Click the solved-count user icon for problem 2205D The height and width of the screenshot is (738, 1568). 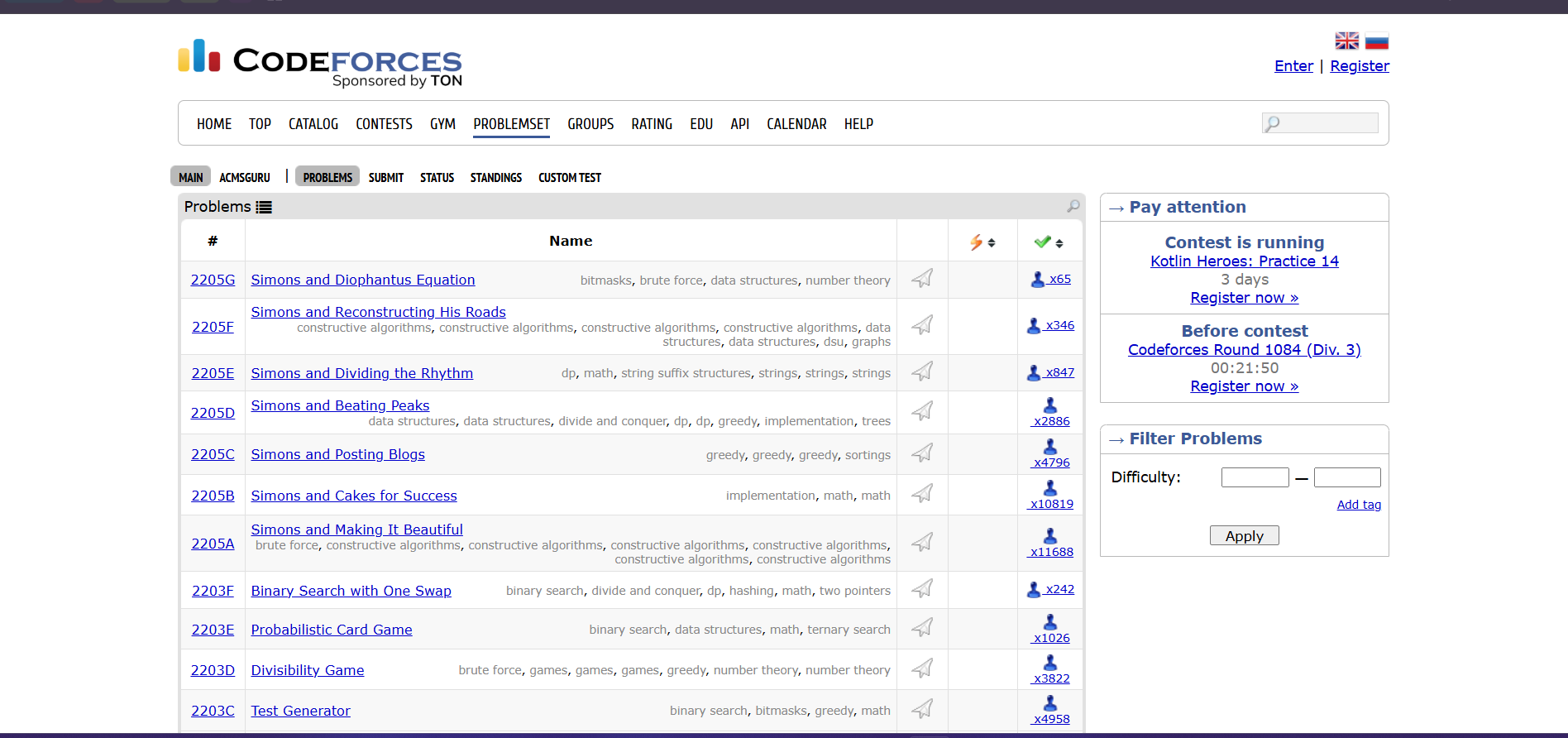tap(1050, 405)
